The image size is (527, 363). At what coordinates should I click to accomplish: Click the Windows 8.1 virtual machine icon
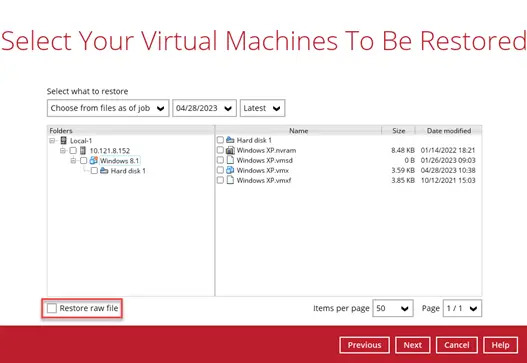pyautogui.click(x=93, y=160)
